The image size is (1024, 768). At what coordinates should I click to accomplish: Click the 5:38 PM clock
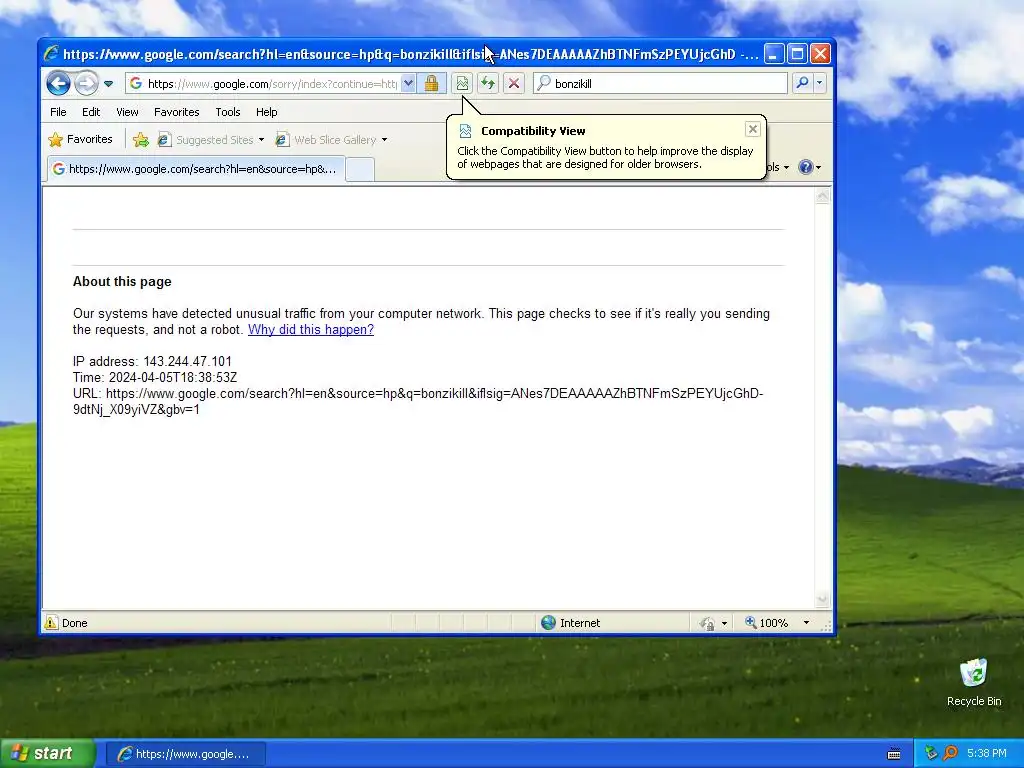click(986, 754)
